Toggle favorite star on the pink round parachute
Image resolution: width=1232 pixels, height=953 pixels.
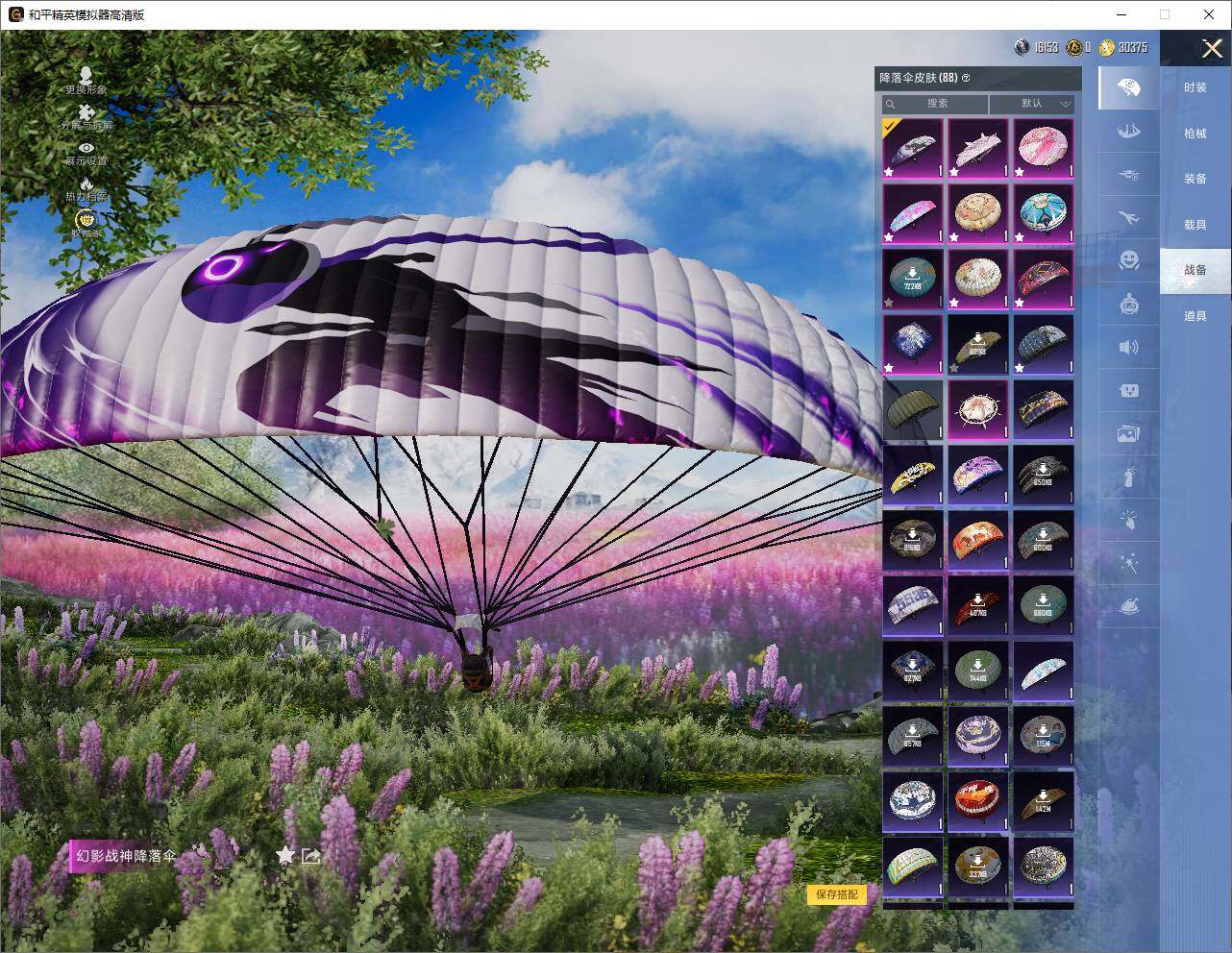1020,173
